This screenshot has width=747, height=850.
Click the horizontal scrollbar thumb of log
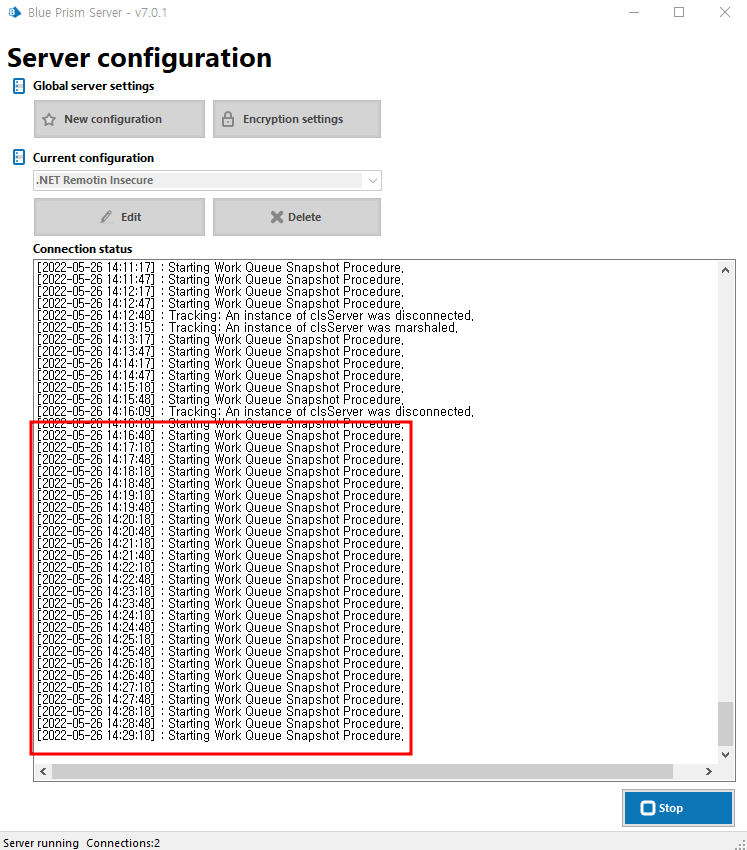coord(362,771)
